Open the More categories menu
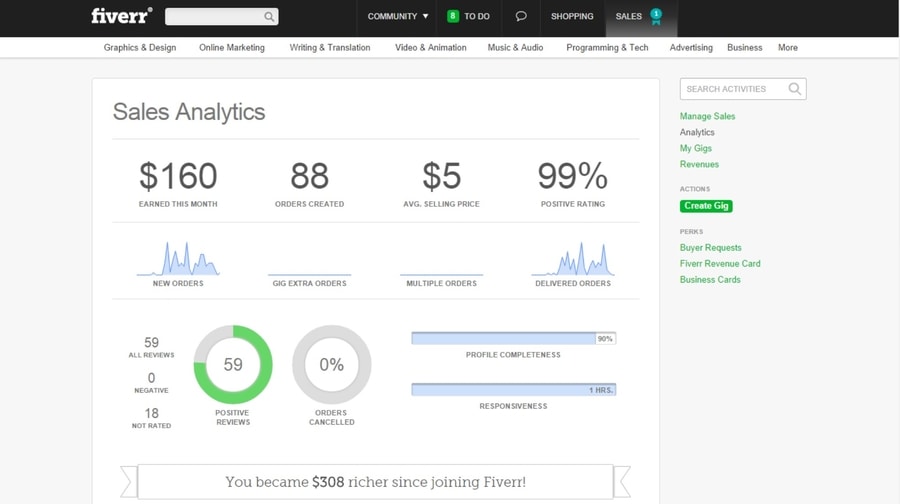This screenshot has width=900, height=504. point(788,48)
